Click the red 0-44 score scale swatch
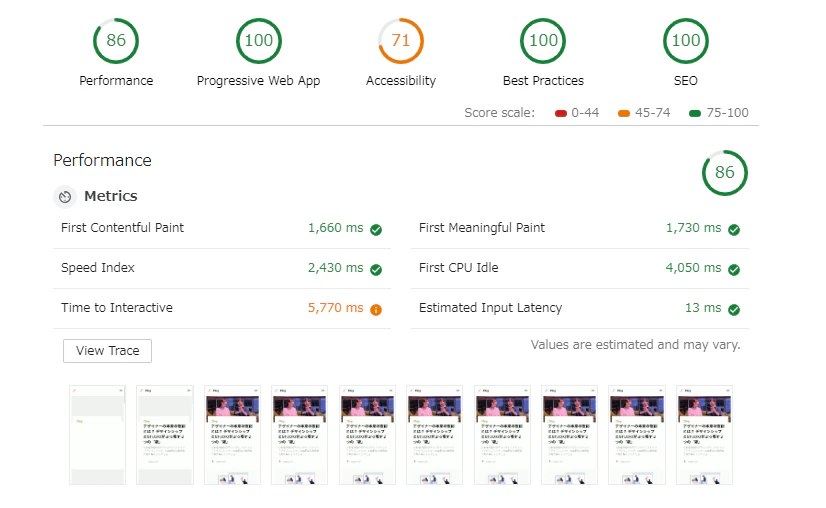 point(560,113)
